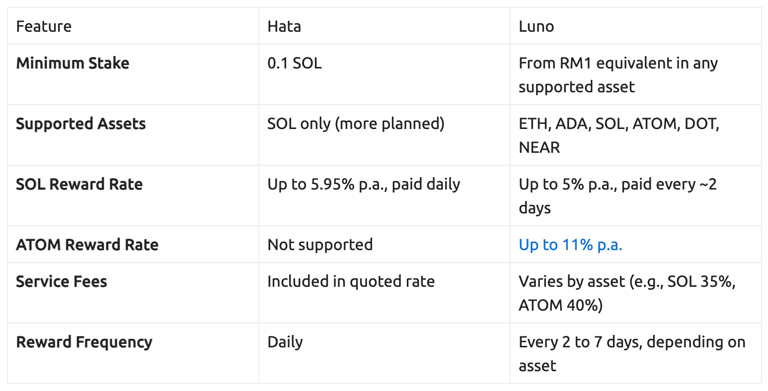Click the 'Daily' cell under Hata
This screenshot has height=391, width=768.
[x=285, y=342]
